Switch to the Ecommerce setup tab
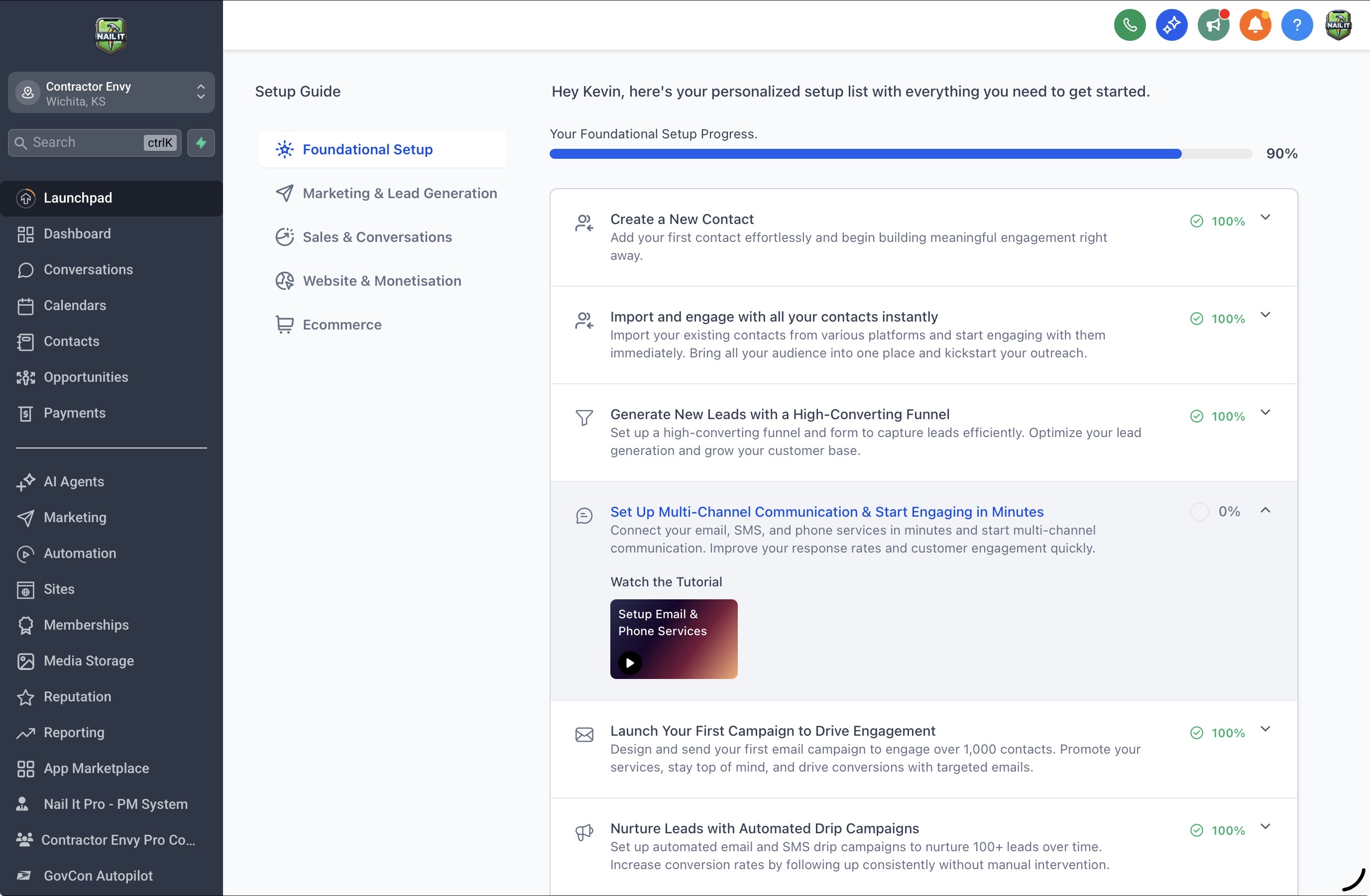Image resolution: width=1370 pixels, height=896 pixels. pyautogui.click(x=342, y=325)
